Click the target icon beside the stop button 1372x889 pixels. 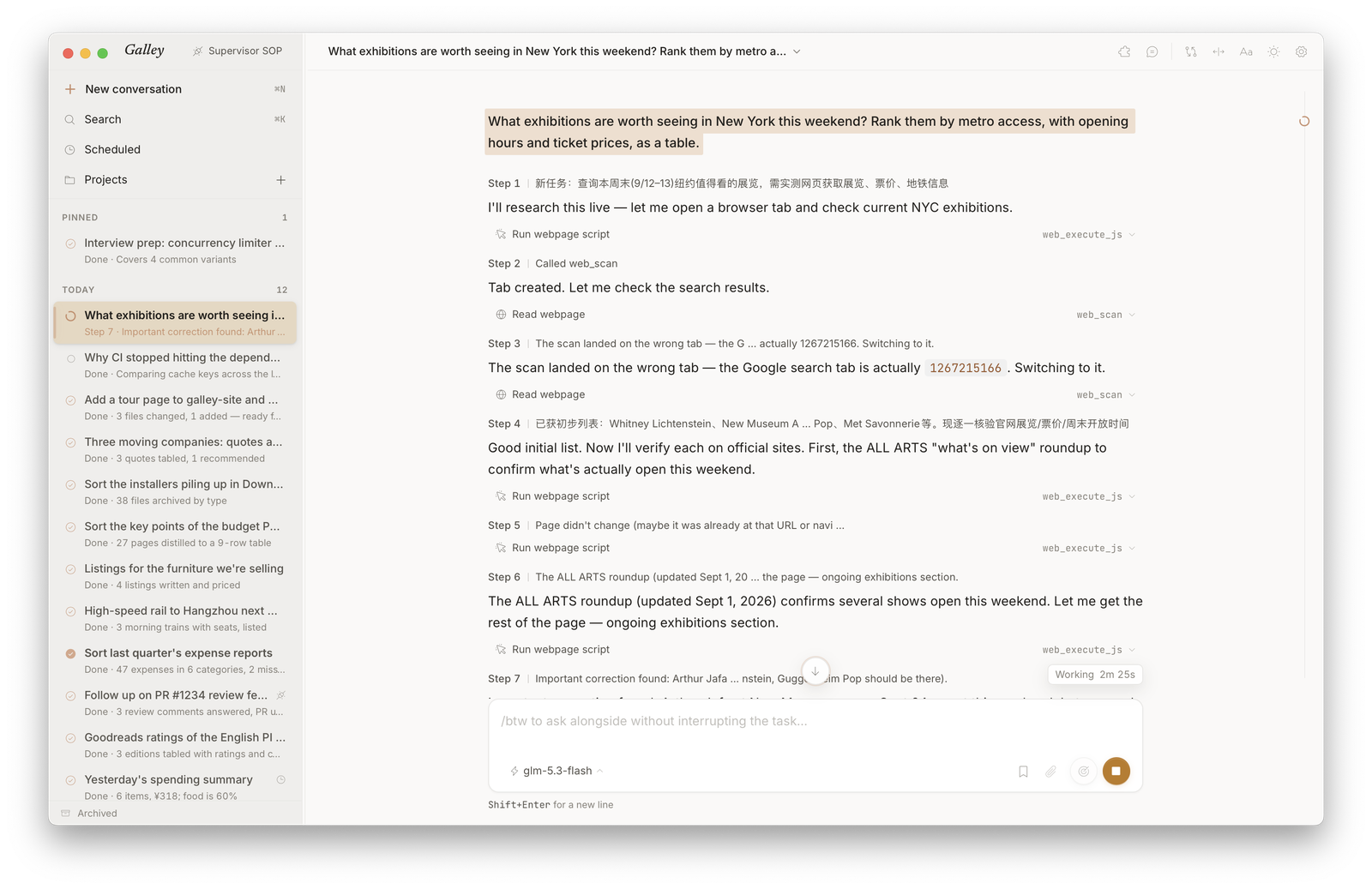[x=1084, y=772]
